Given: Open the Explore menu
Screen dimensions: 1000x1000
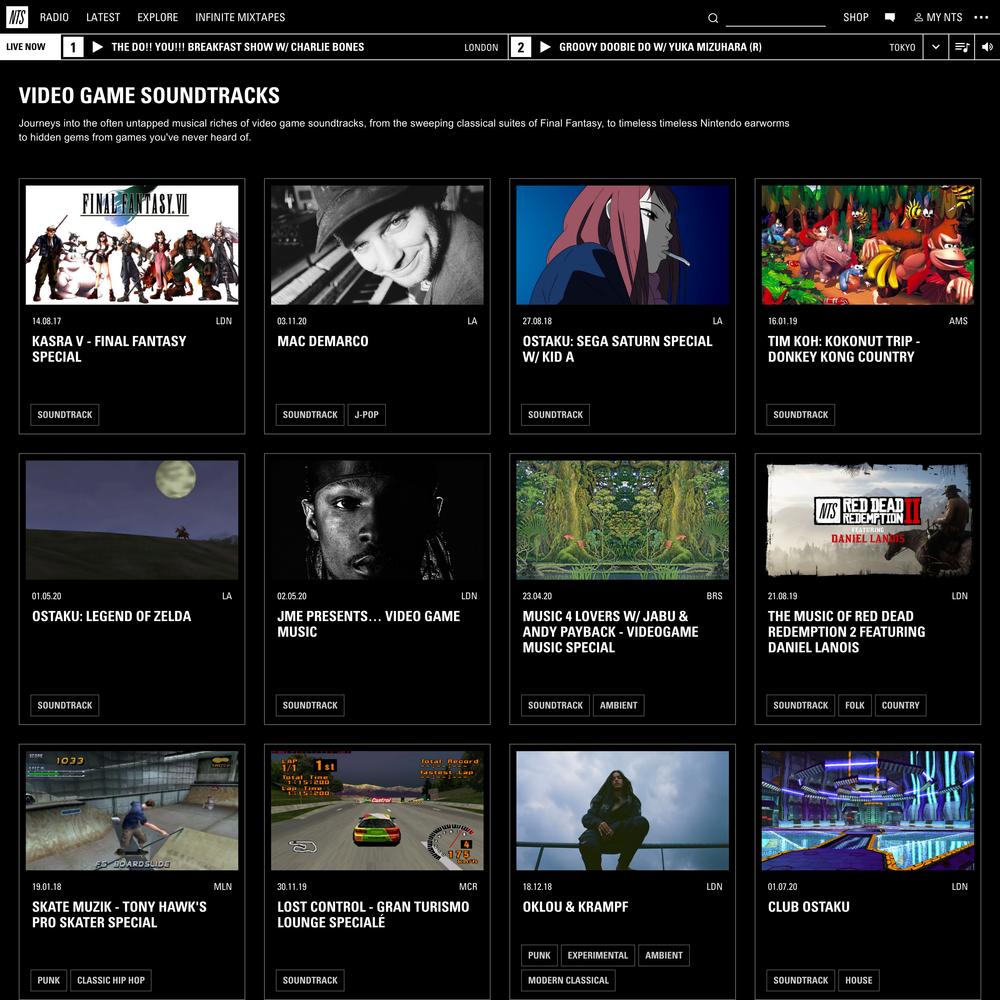Looking at the screenshot, I should click(158, 17).
